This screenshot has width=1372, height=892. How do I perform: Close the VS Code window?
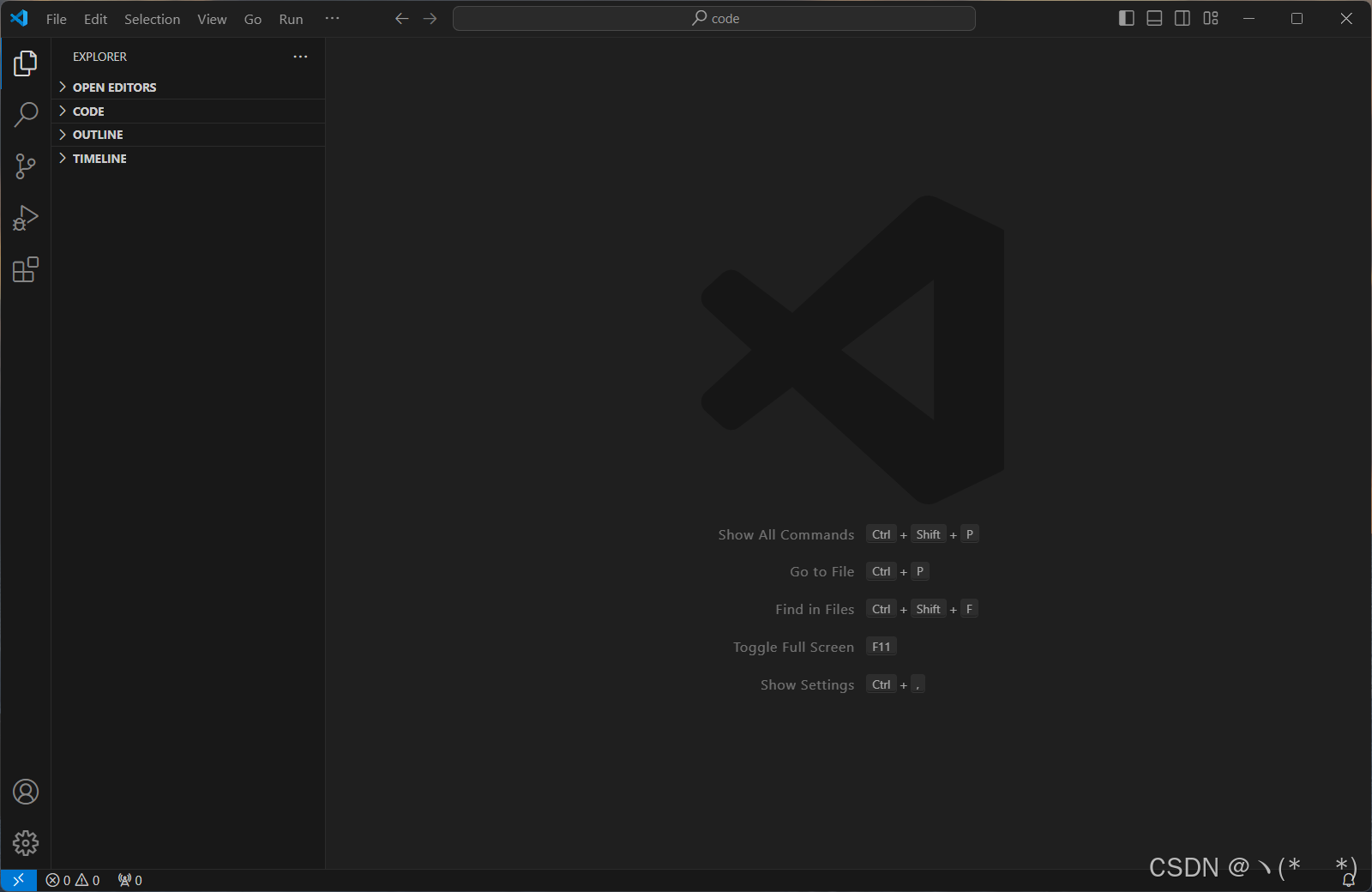click(1346, 18)
